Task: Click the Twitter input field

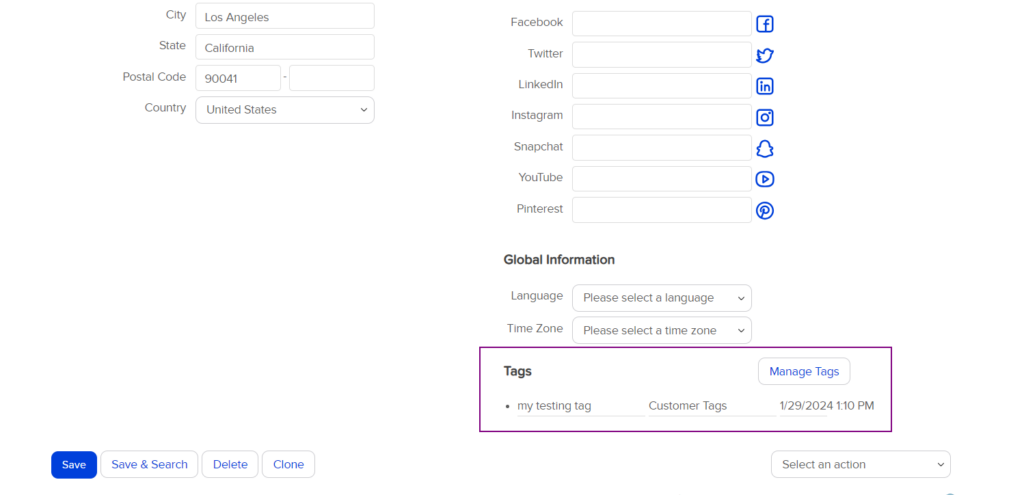Action: pos(662,55)
